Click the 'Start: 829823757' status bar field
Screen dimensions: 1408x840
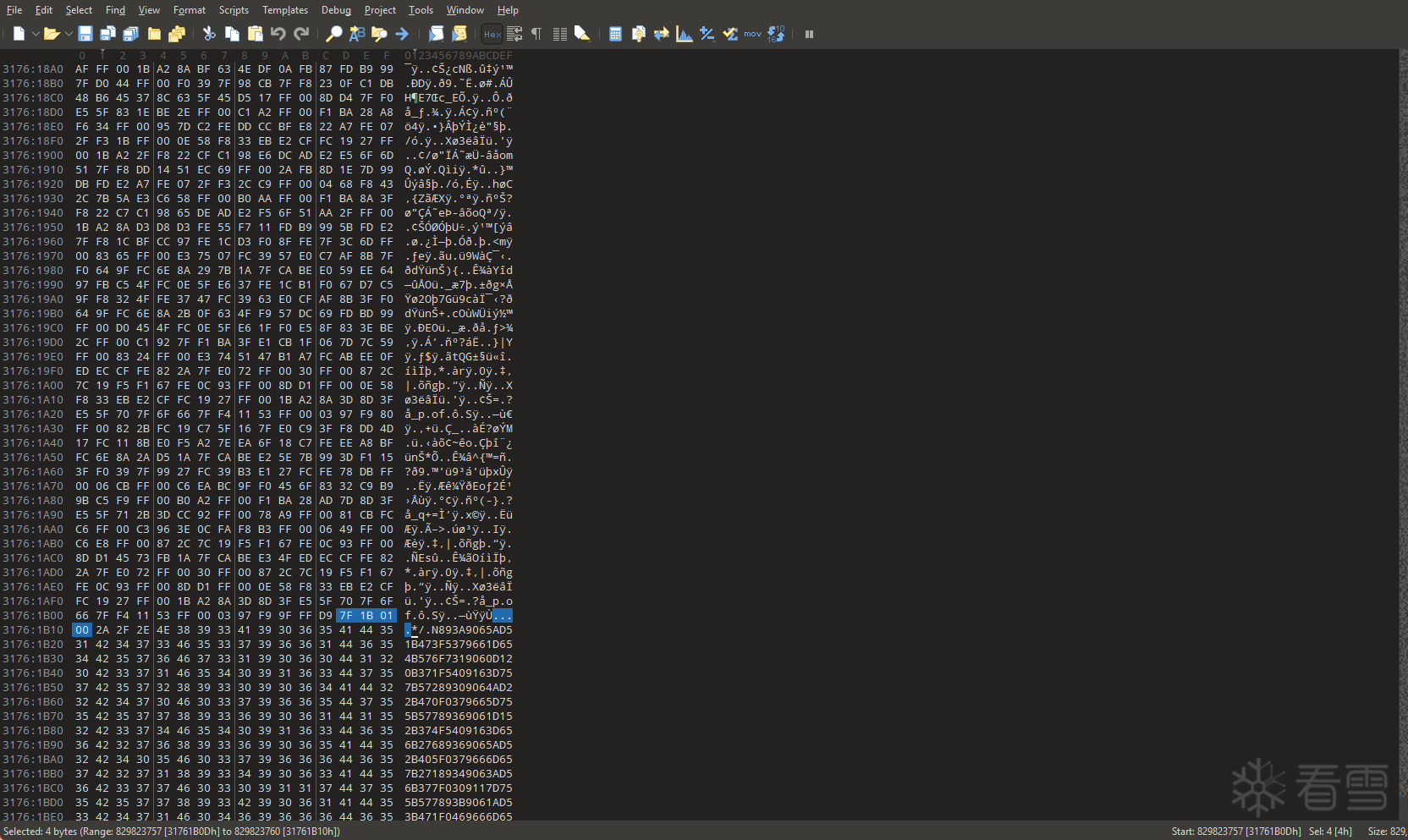pos(1236,832)
